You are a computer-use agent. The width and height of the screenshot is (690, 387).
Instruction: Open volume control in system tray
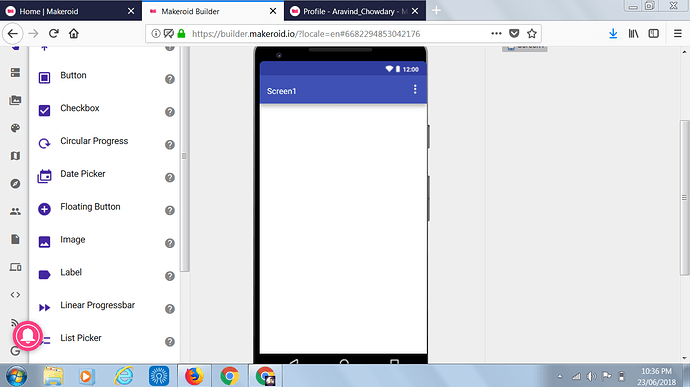pyautogui.click(x=591, y=376)
